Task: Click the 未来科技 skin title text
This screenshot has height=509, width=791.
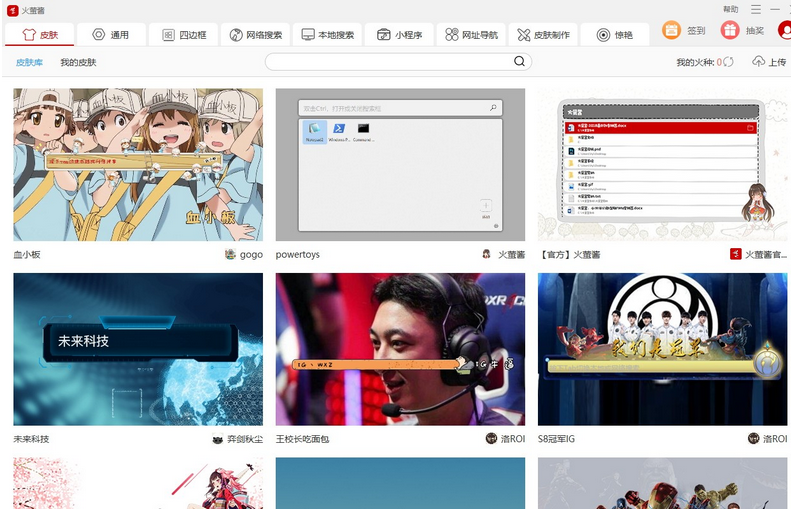Action: (31, 439)
